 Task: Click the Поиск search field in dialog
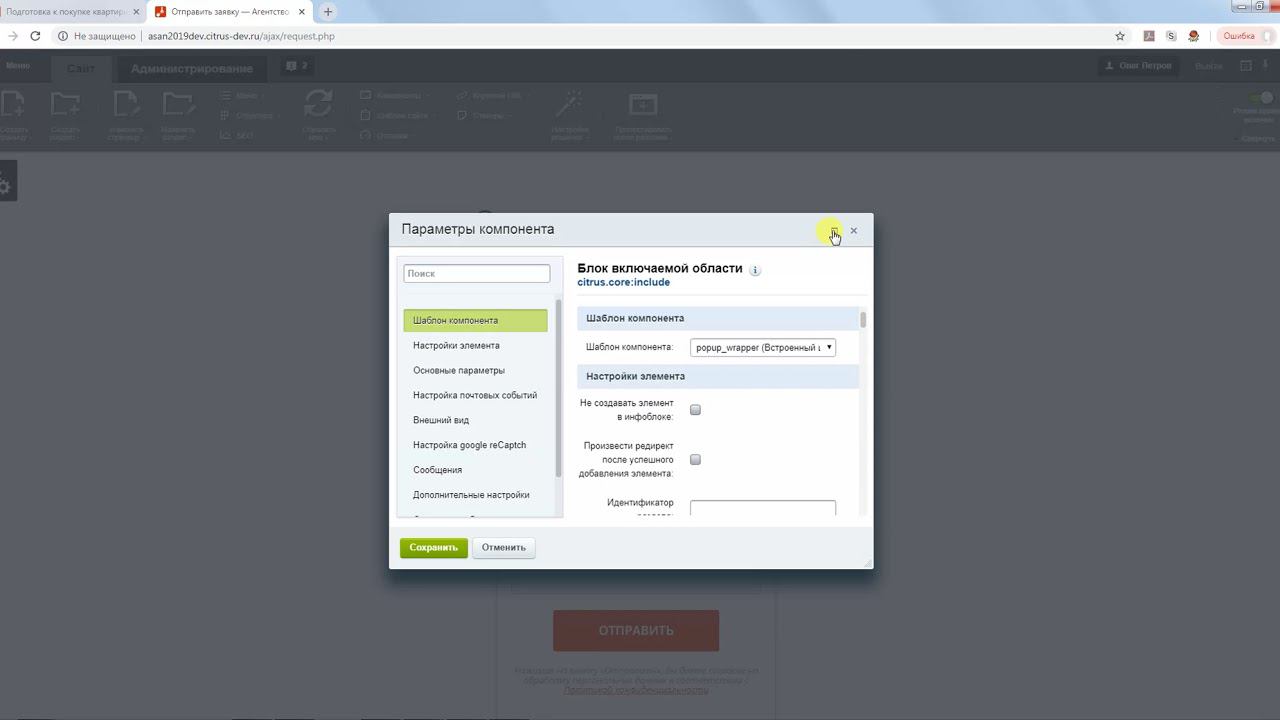[x=477, y=273]
